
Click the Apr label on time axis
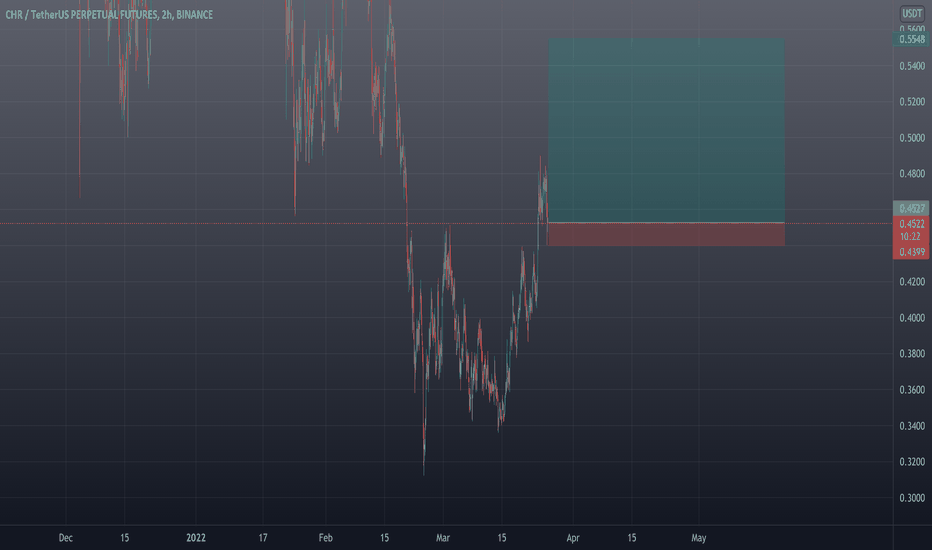(572, 538)
